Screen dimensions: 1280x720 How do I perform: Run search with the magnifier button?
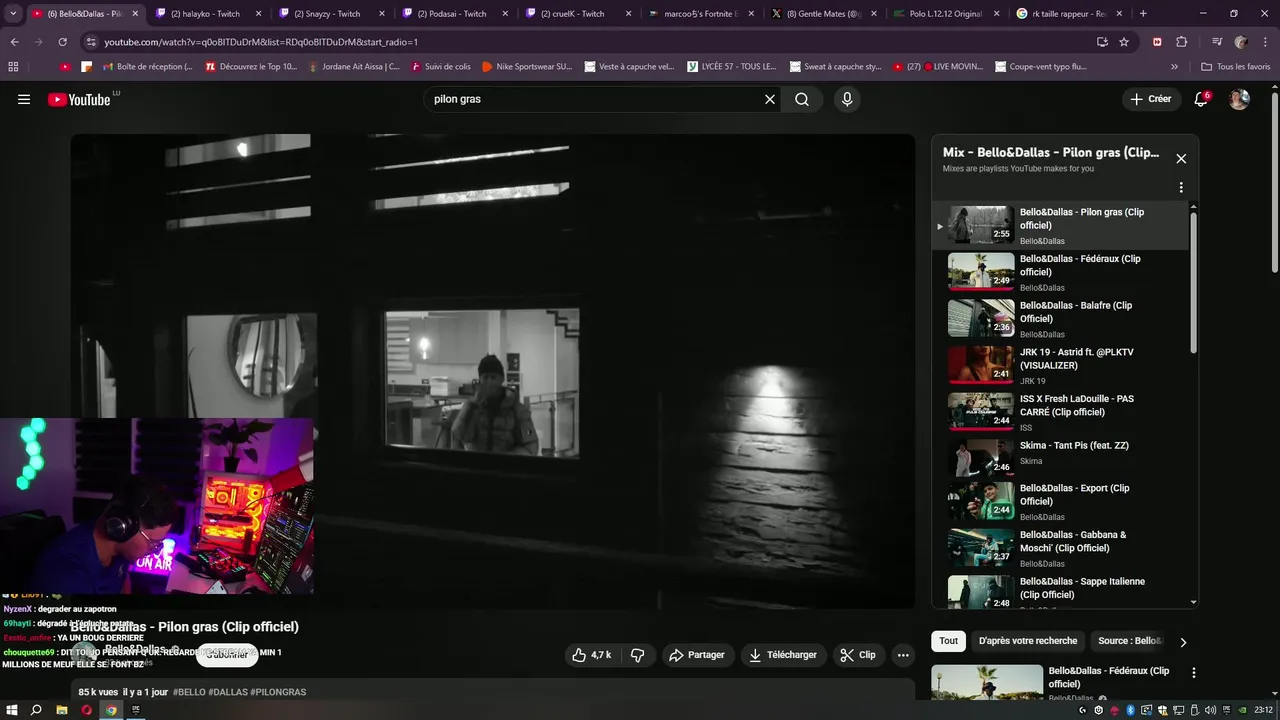[802, 99]
